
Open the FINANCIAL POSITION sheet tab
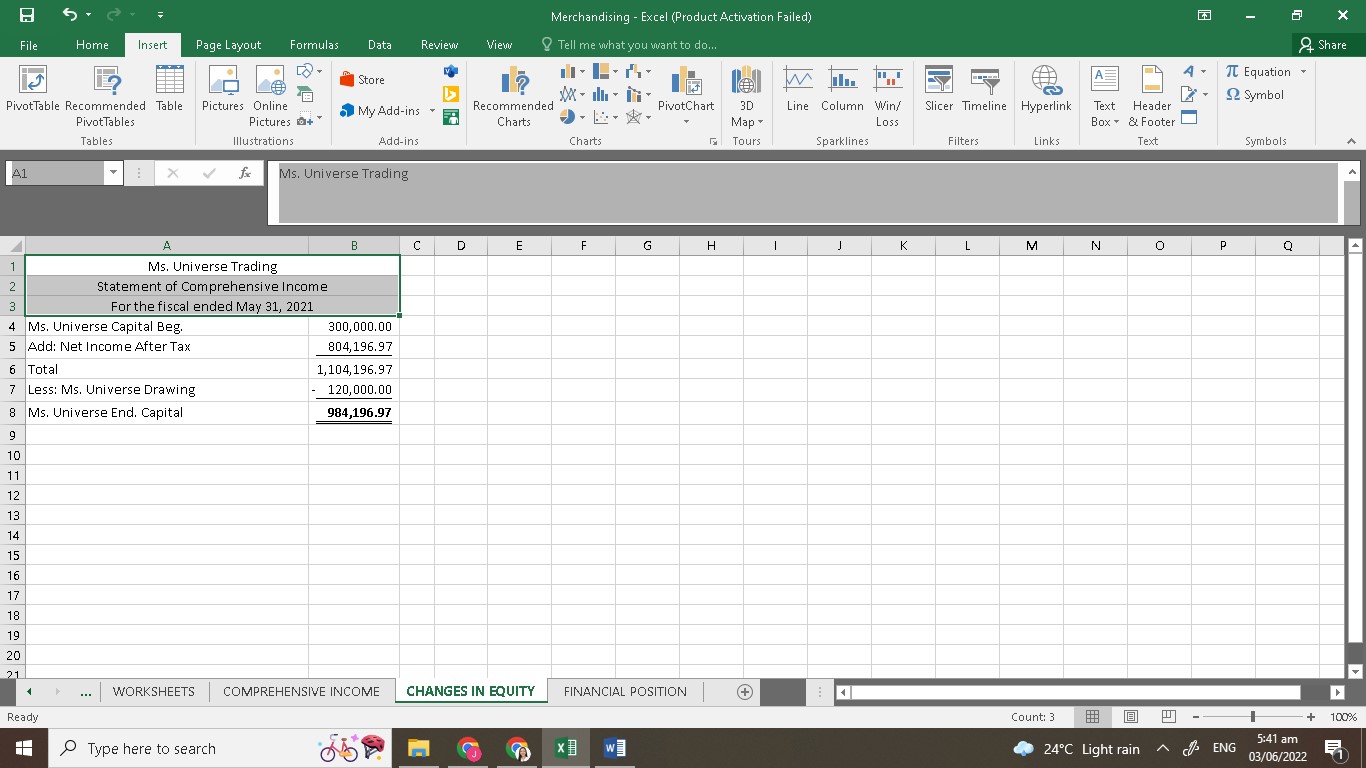click(625, 691)
